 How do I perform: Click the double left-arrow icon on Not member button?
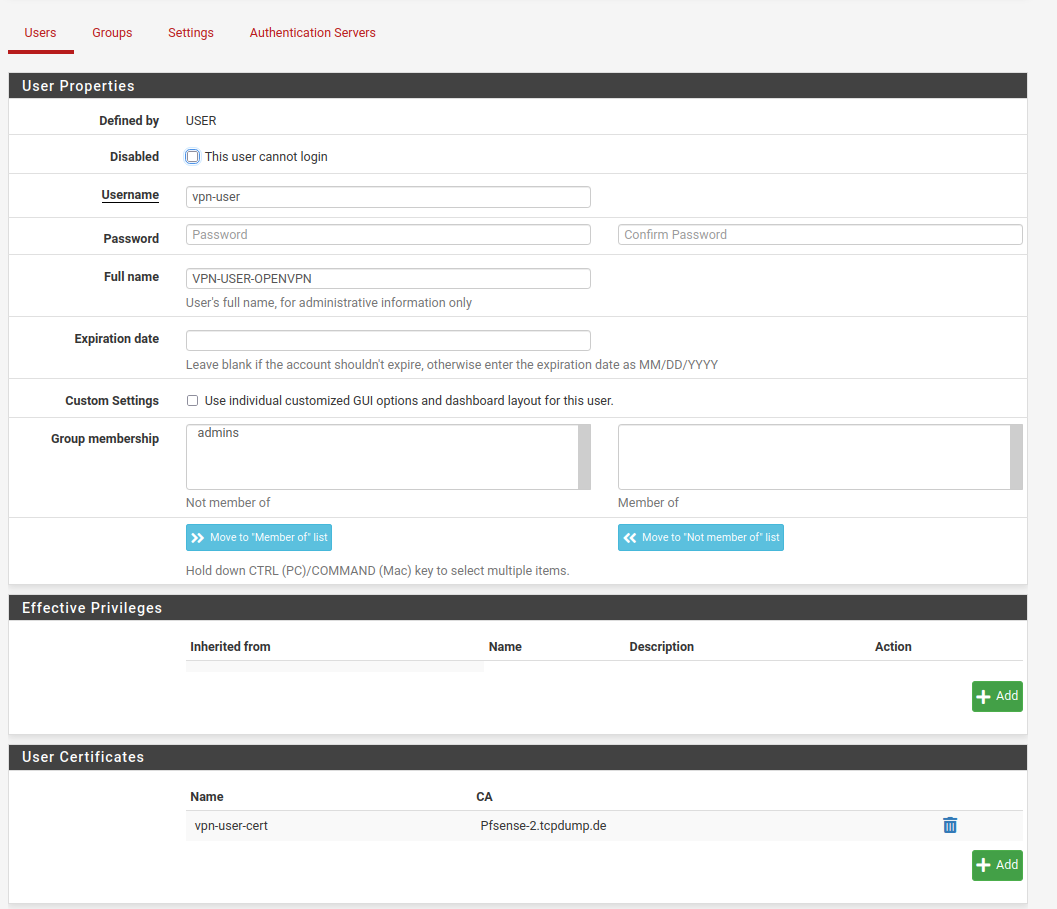pos(629,537)
